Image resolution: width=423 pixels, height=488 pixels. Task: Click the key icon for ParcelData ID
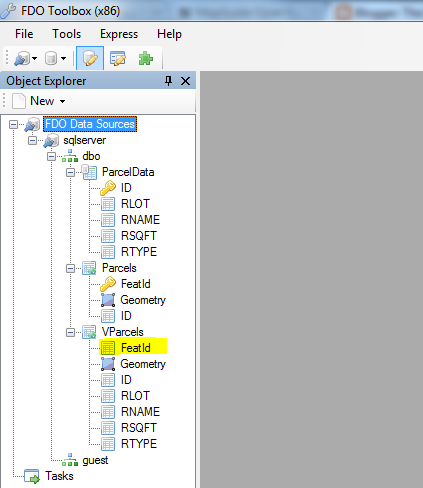tap(108, 188)
